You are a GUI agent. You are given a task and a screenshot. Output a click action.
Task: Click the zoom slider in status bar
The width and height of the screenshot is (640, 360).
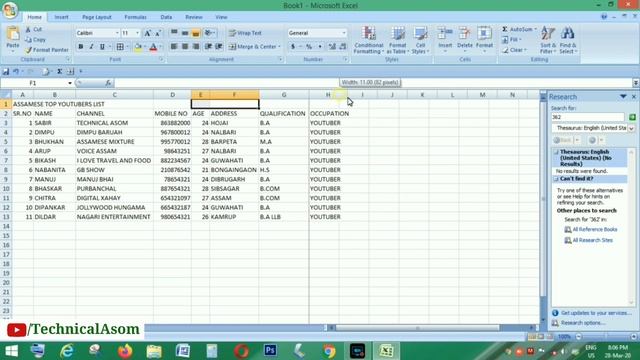(606, 337)
